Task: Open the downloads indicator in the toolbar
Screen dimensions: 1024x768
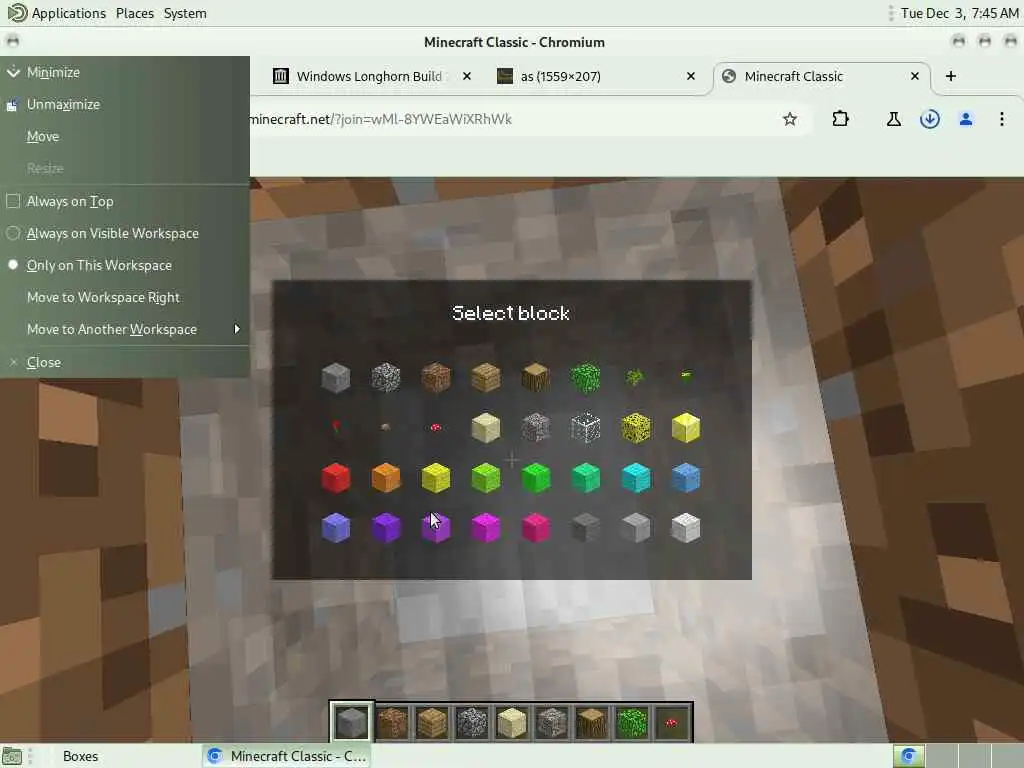Action: tap(930, 119)
